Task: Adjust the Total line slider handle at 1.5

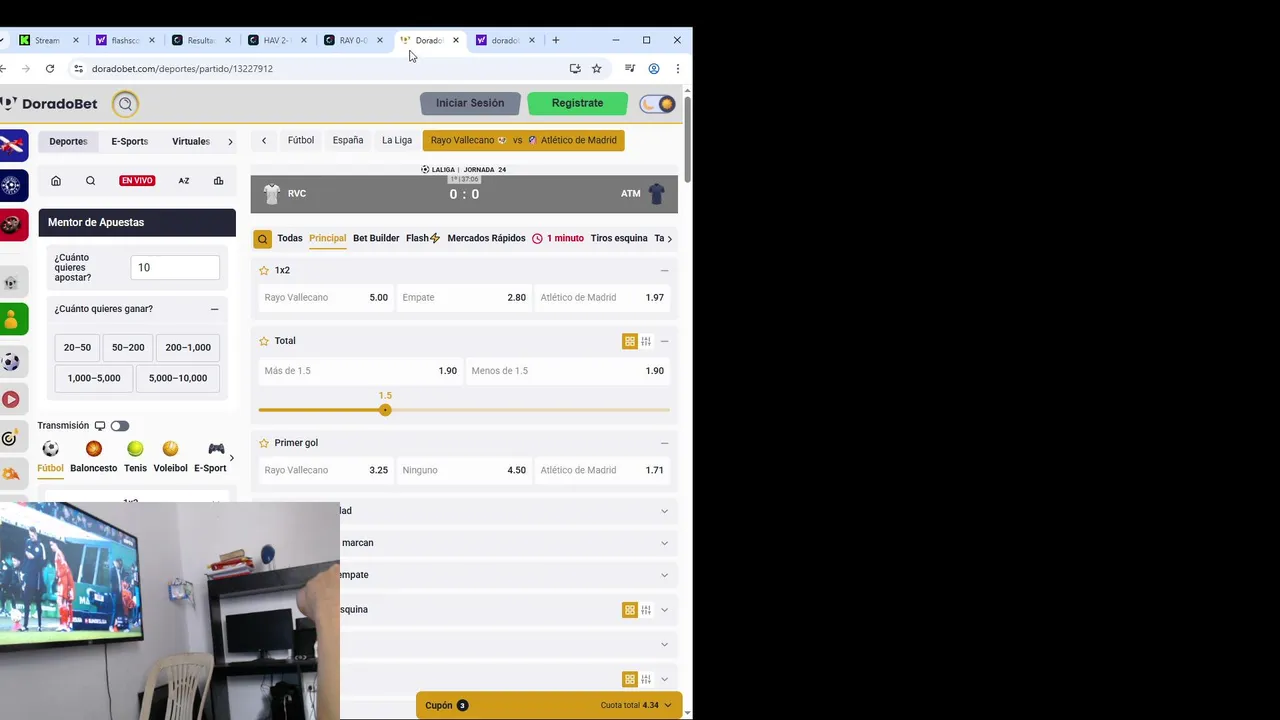Action: (x=385, y=410)
